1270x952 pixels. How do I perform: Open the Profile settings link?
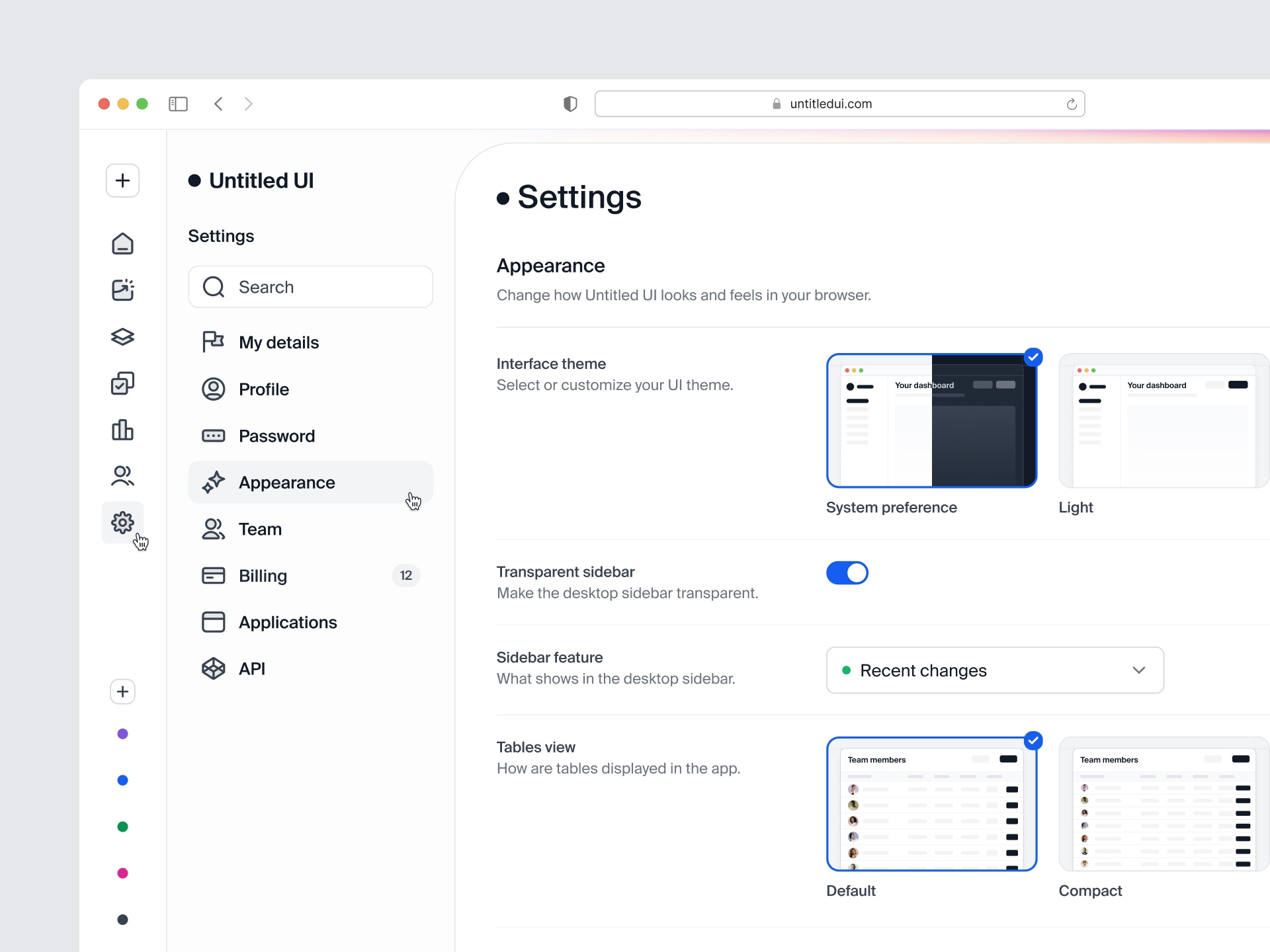click(x=263, y=389)
